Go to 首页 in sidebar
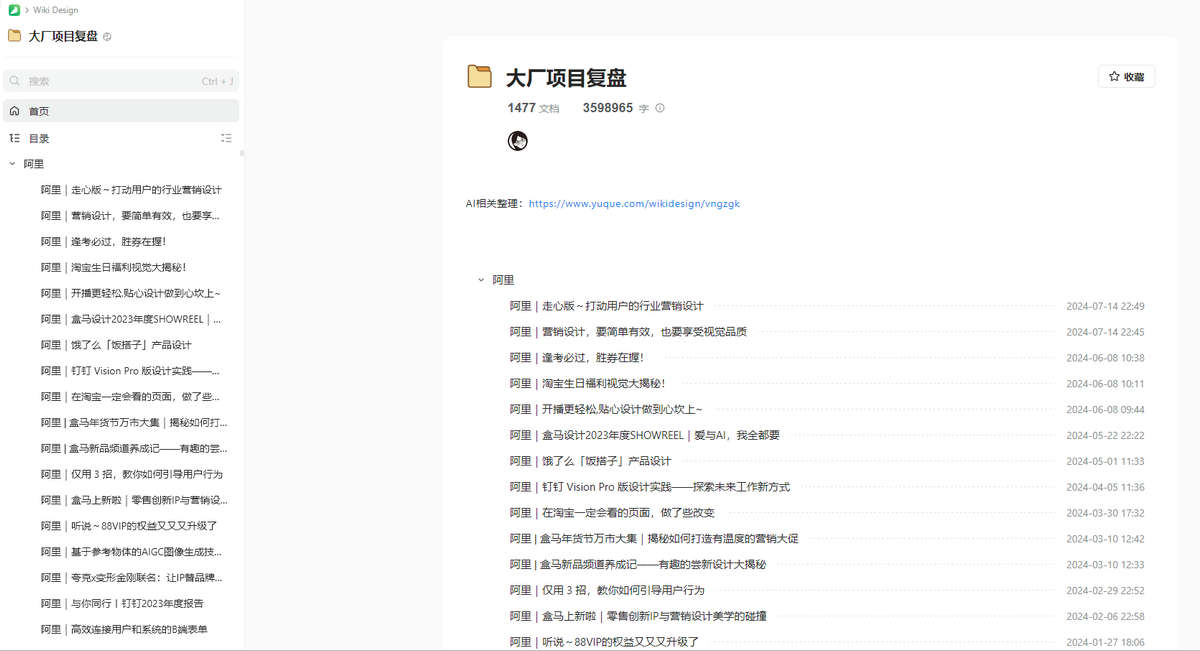 [121, 111]
